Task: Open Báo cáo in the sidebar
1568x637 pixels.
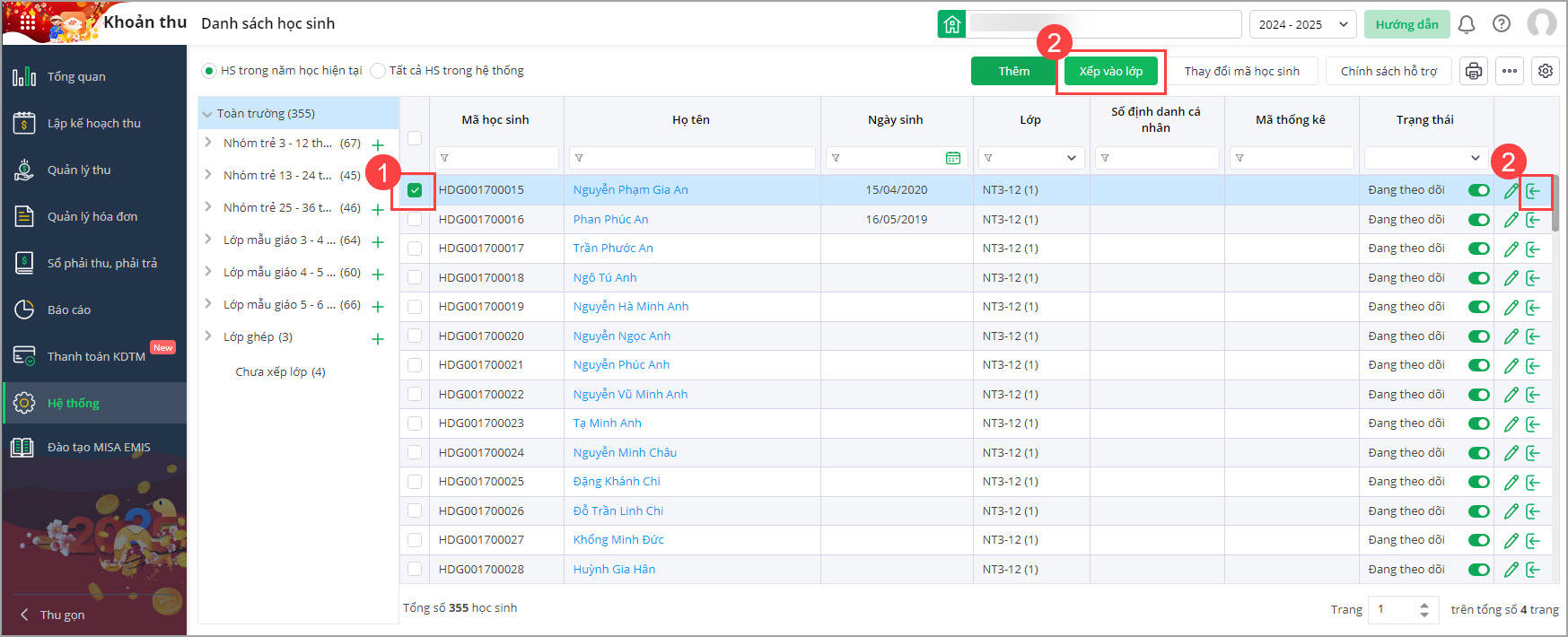Action: coord(69,310)
